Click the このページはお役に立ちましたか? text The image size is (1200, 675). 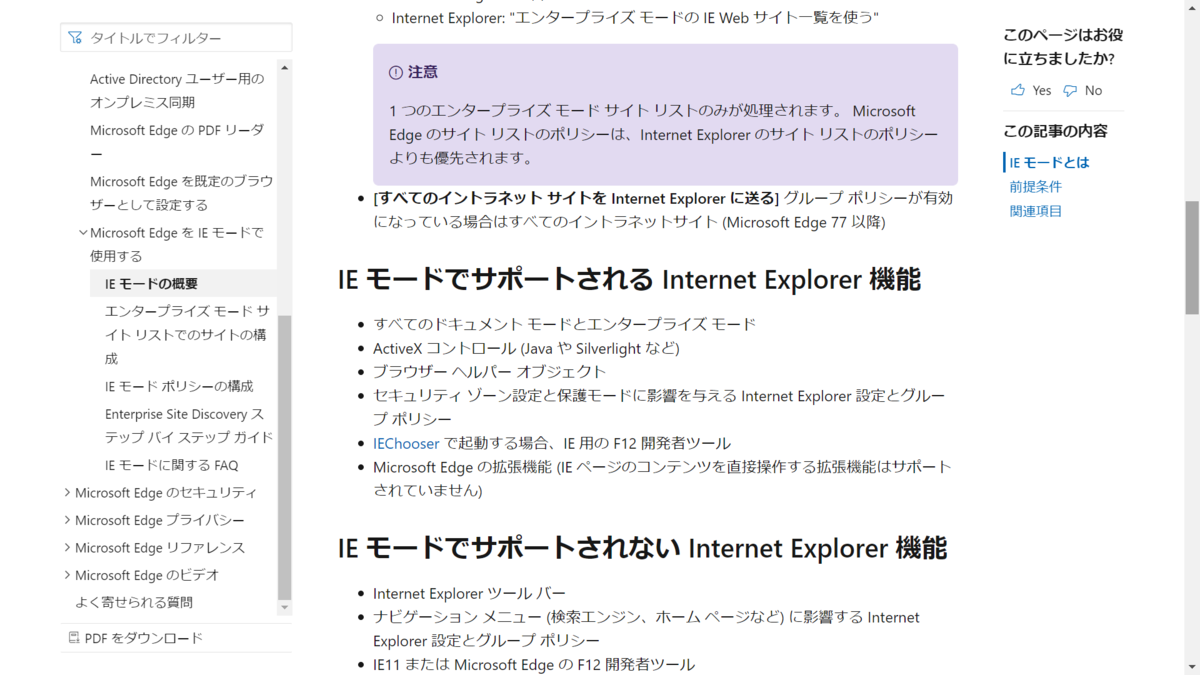tap(1063, 47)
